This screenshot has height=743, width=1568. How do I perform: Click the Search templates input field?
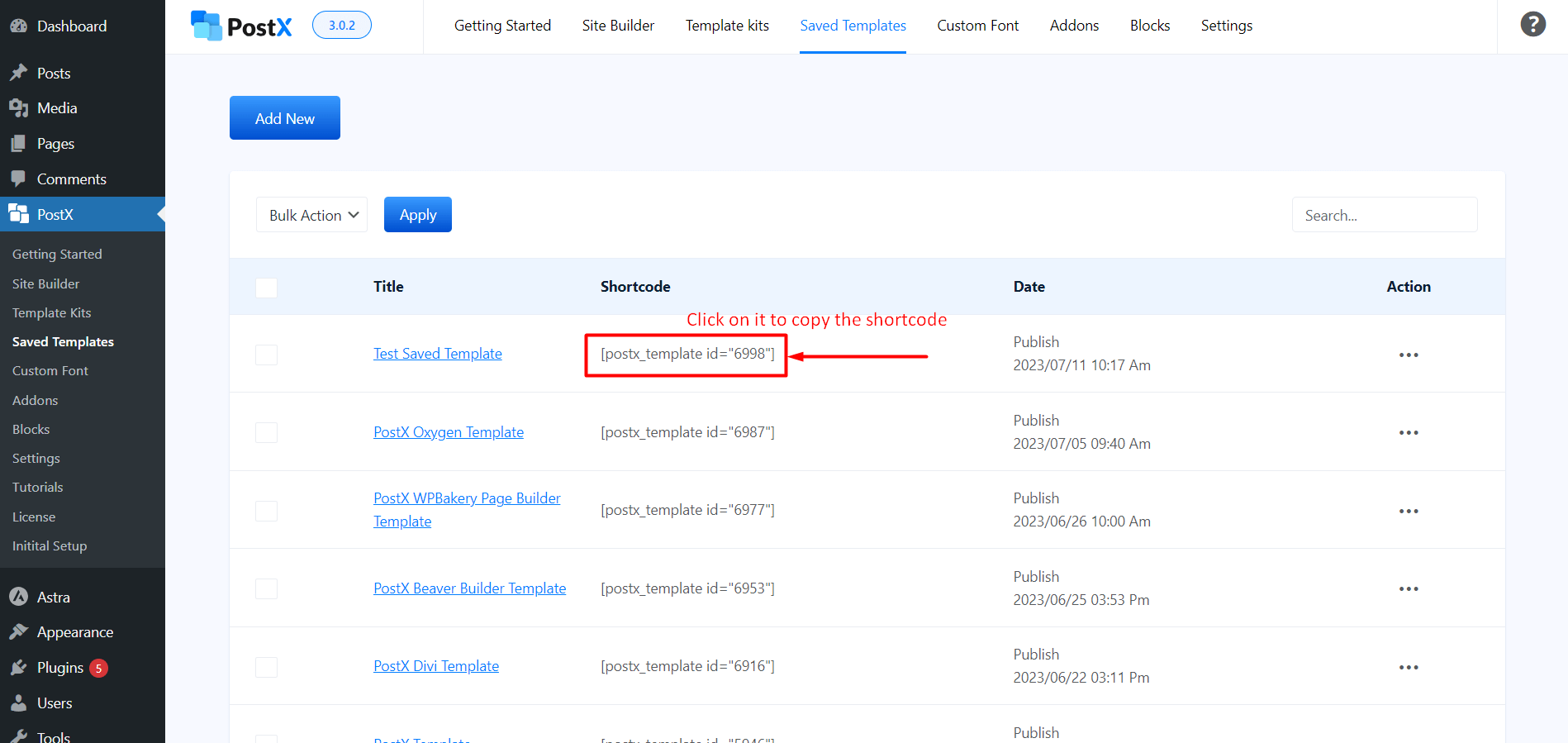point(1384,215)
